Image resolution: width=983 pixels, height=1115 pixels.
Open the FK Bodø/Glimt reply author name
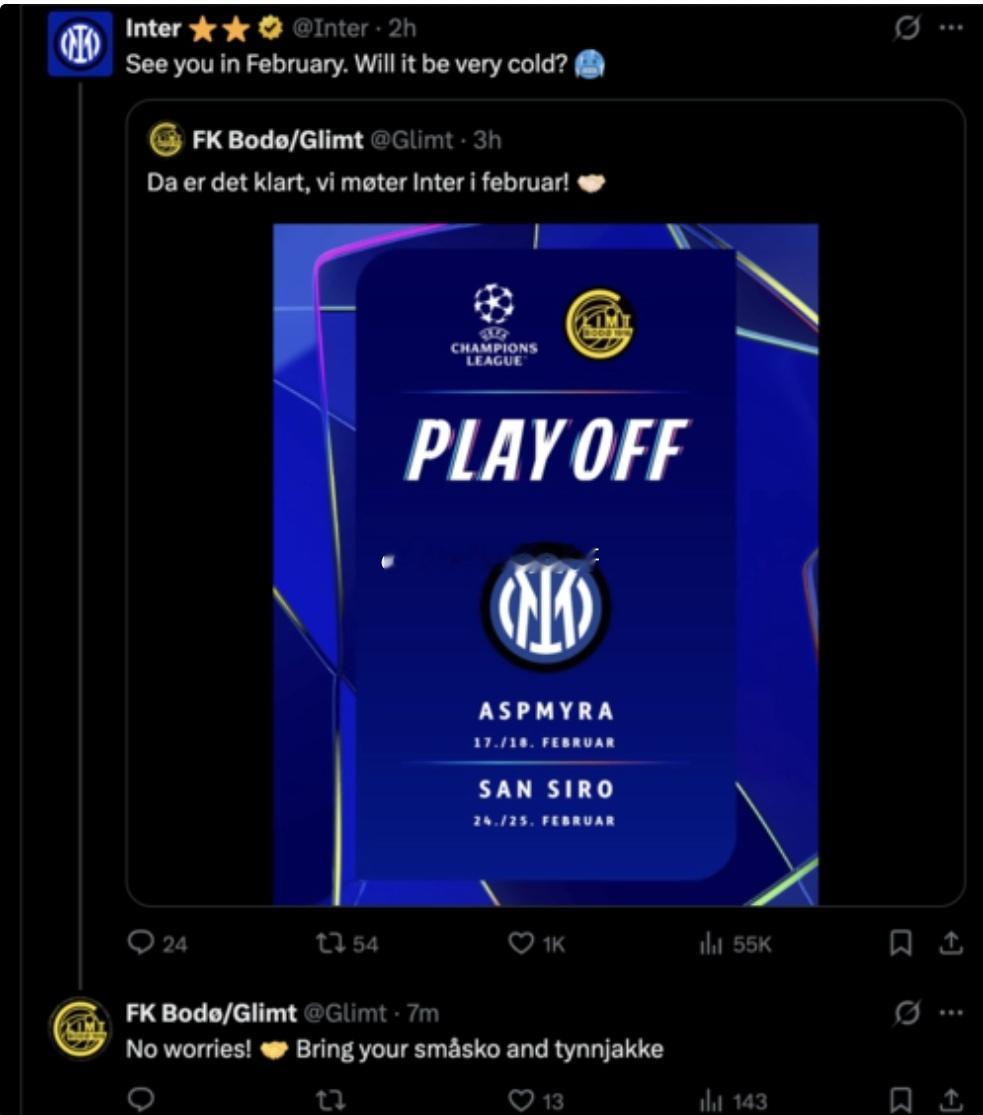[x=210, y=1013]
